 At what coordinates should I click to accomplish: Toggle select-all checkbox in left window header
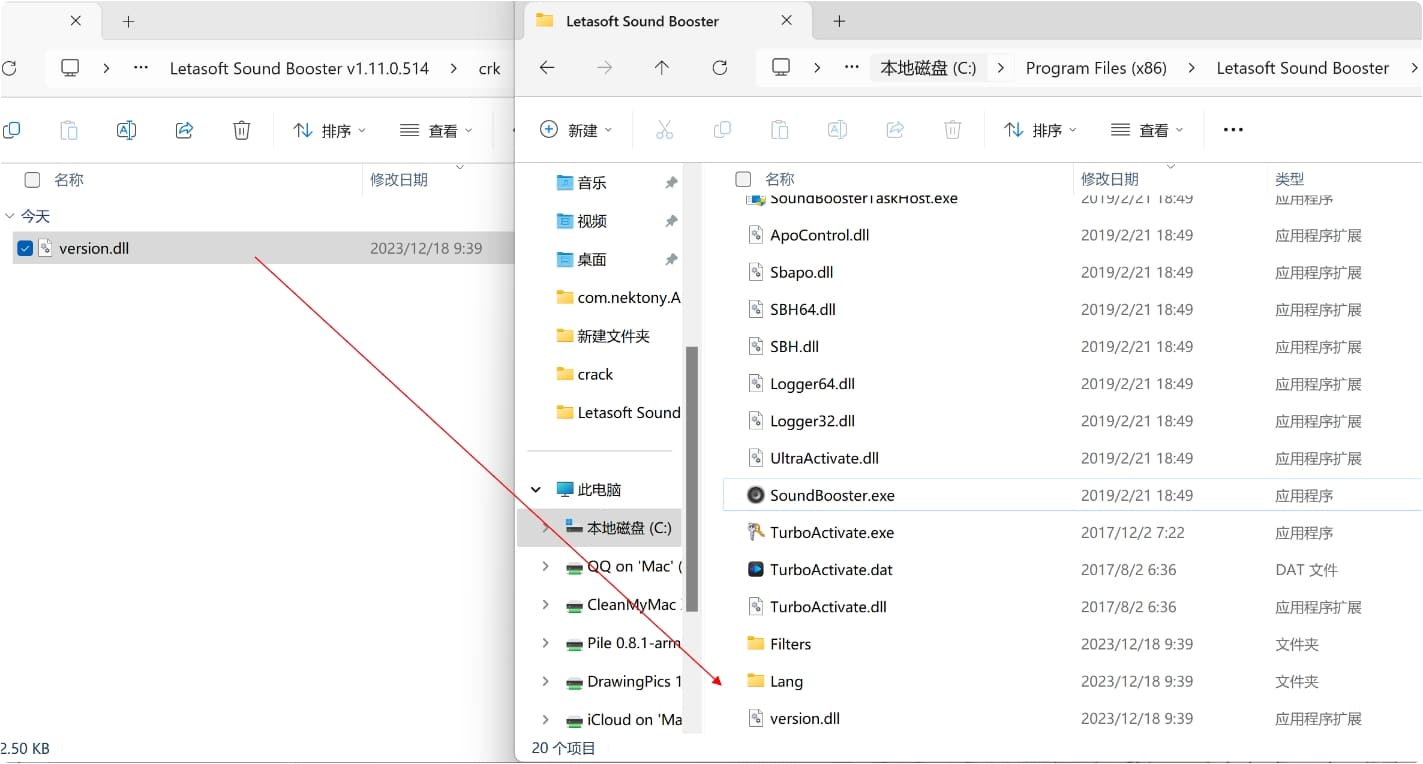click(x=32, y=180)
